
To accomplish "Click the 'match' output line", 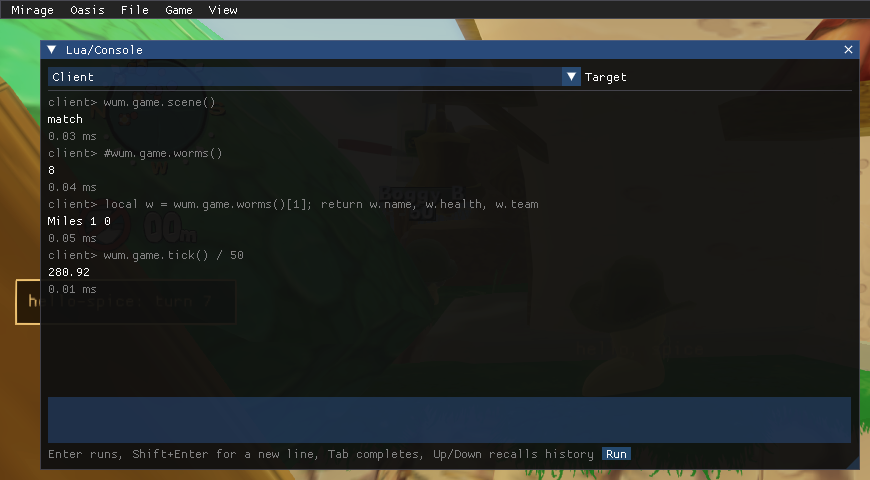I will [x=65, y=119].
